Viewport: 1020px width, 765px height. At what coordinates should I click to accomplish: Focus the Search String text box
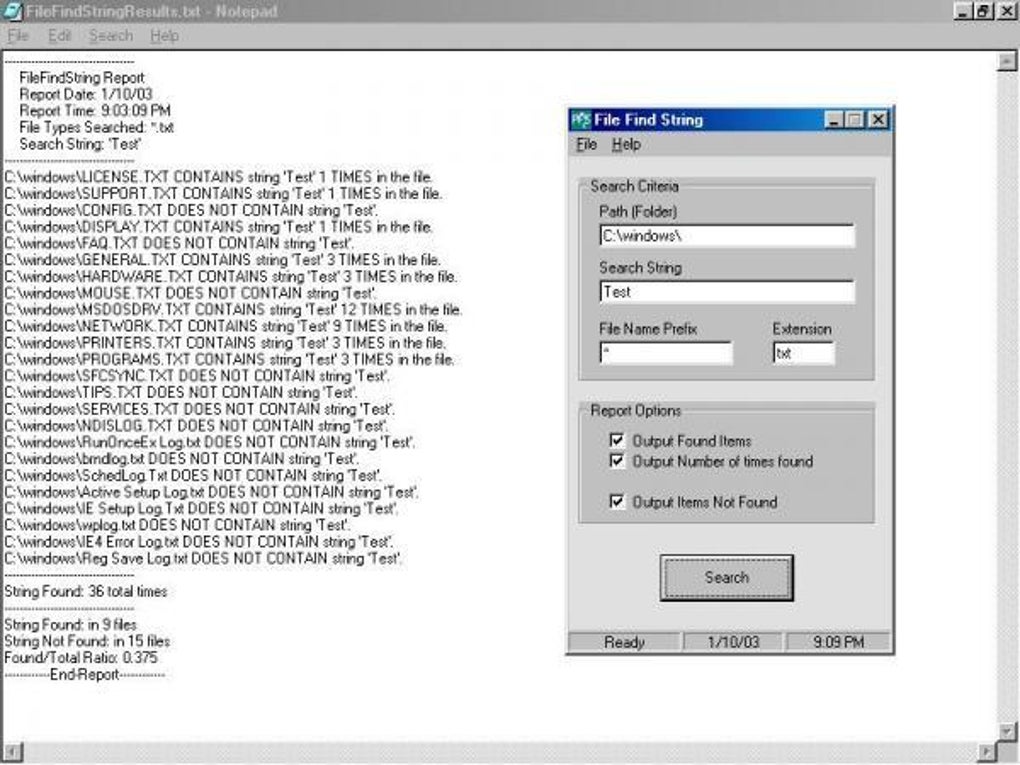(x=727, y=291)
